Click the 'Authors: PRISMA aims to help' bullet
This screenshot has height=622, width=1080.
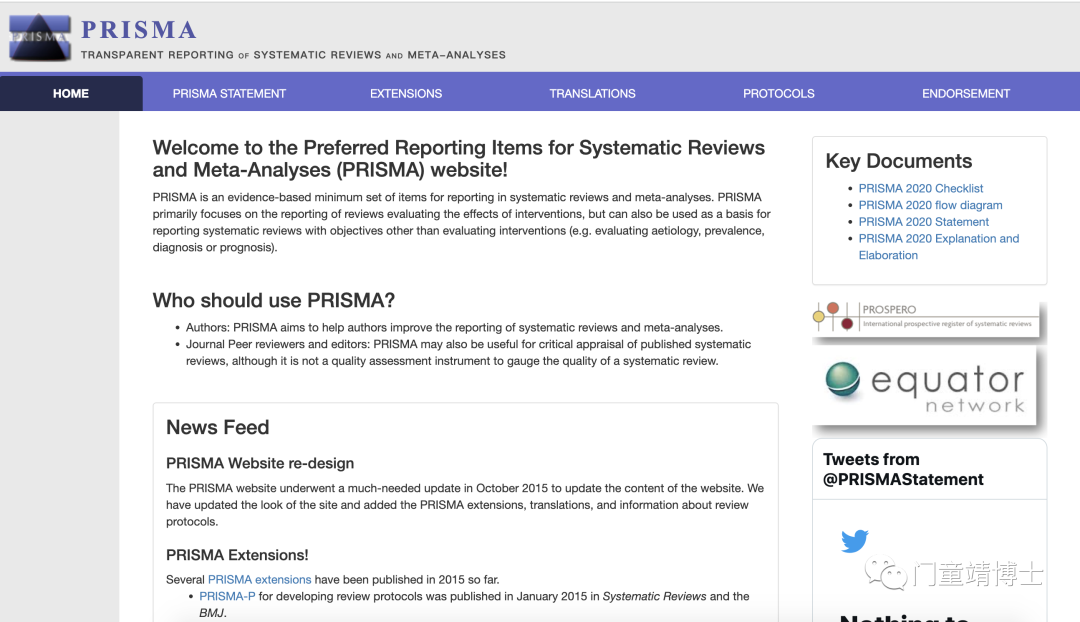point(454,327)
